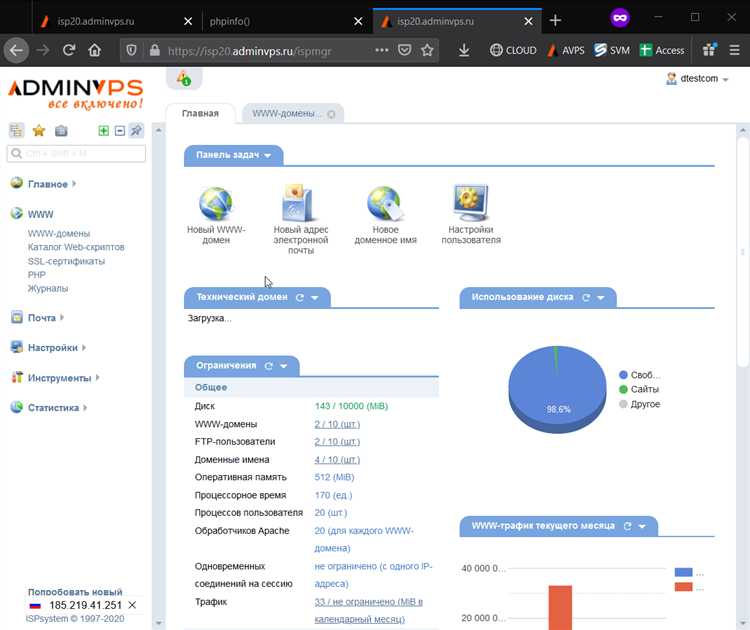Expand the Главное menu section
Screen dimensions: 750x630
tap(47, 184)
